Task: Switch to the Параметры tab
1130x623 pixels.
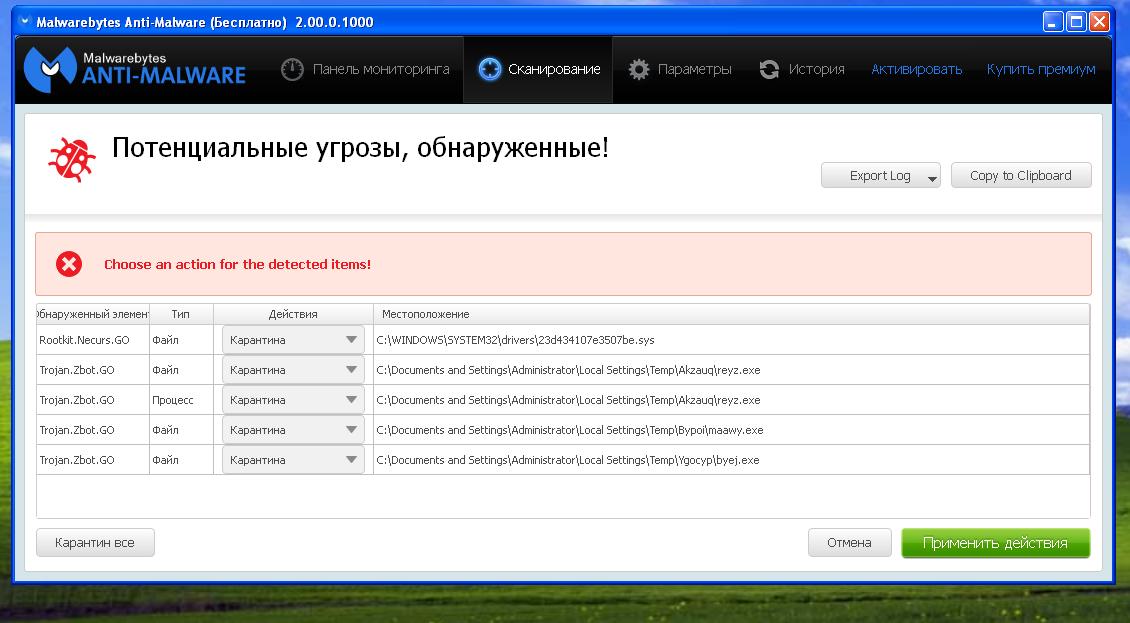Action: pyautogui.click(x=693, y=69)
